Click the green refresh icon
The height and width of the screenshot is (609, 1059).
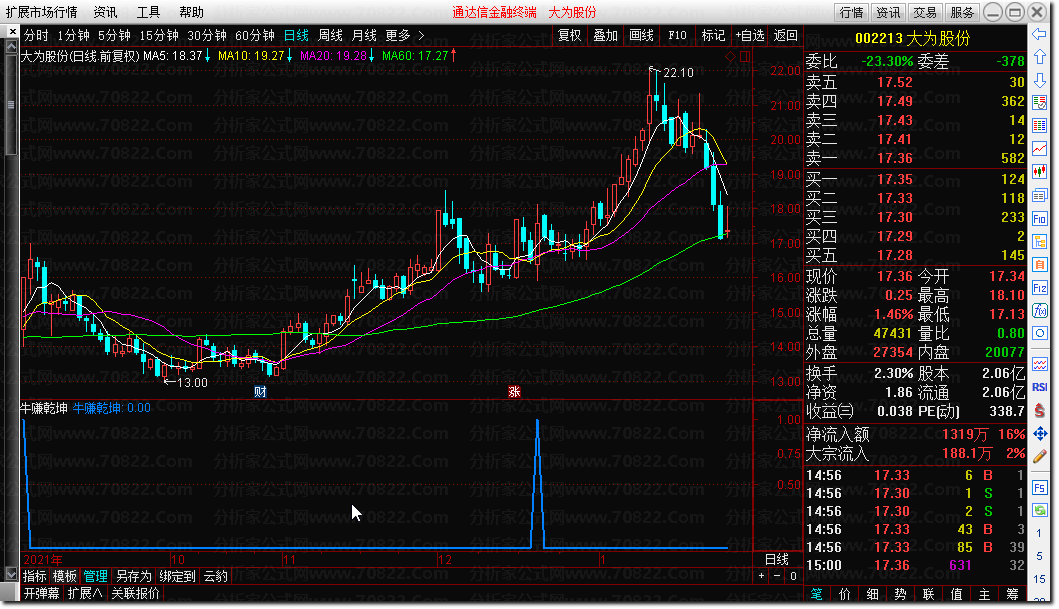click(1039, 510)
